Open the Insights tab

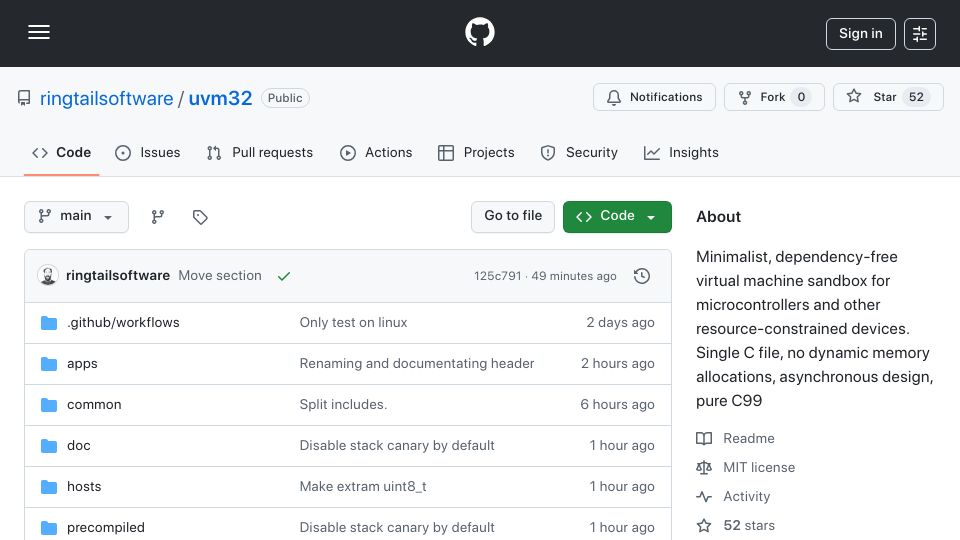click(x=681, y=152)
